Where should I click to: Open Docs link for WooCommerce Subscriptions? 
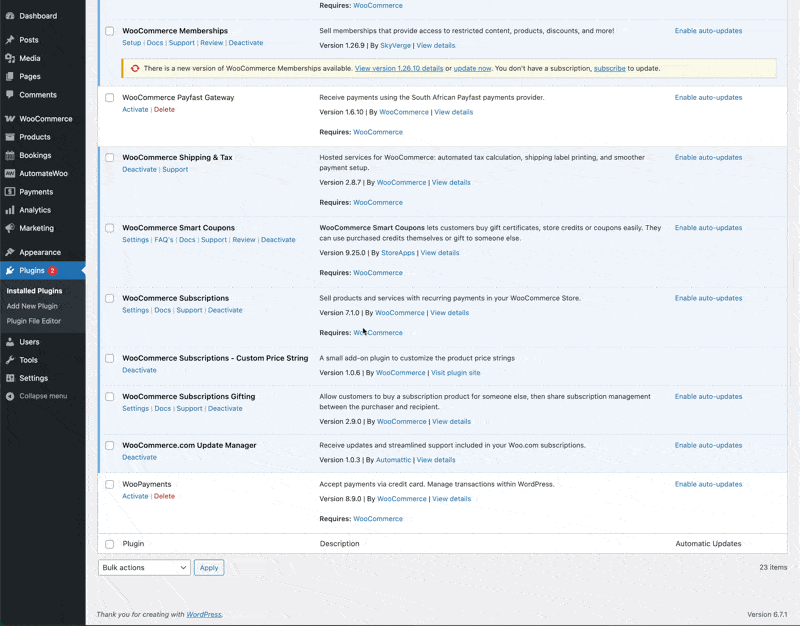point(163,310)
